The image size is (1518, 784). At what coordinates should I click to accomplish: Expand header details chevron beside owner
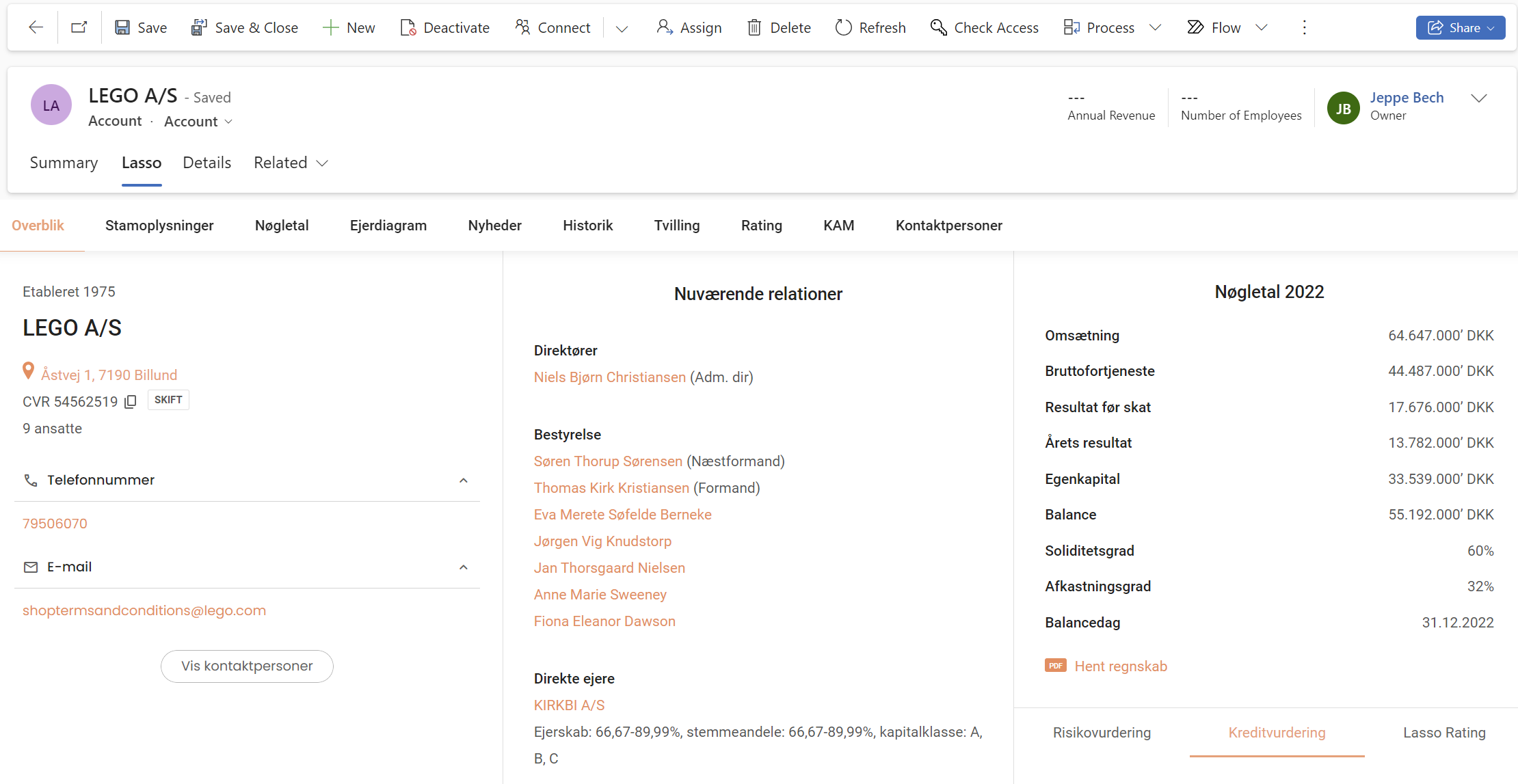[1479, 98]
